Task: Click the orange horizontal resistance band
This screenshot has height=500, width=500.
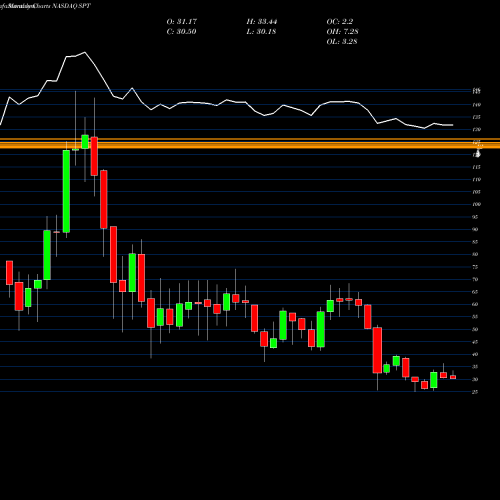Action: coord(250,144)
